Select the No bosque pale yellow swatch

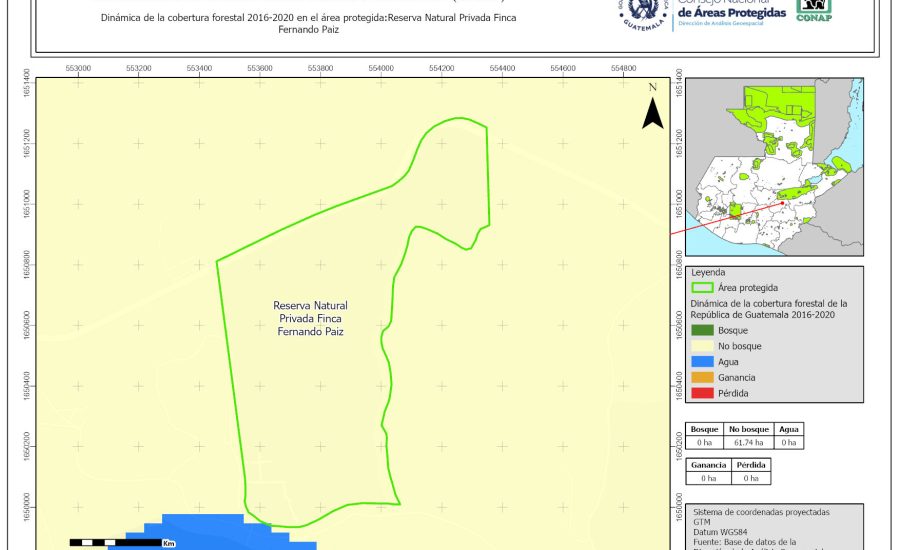pos(703,346)
